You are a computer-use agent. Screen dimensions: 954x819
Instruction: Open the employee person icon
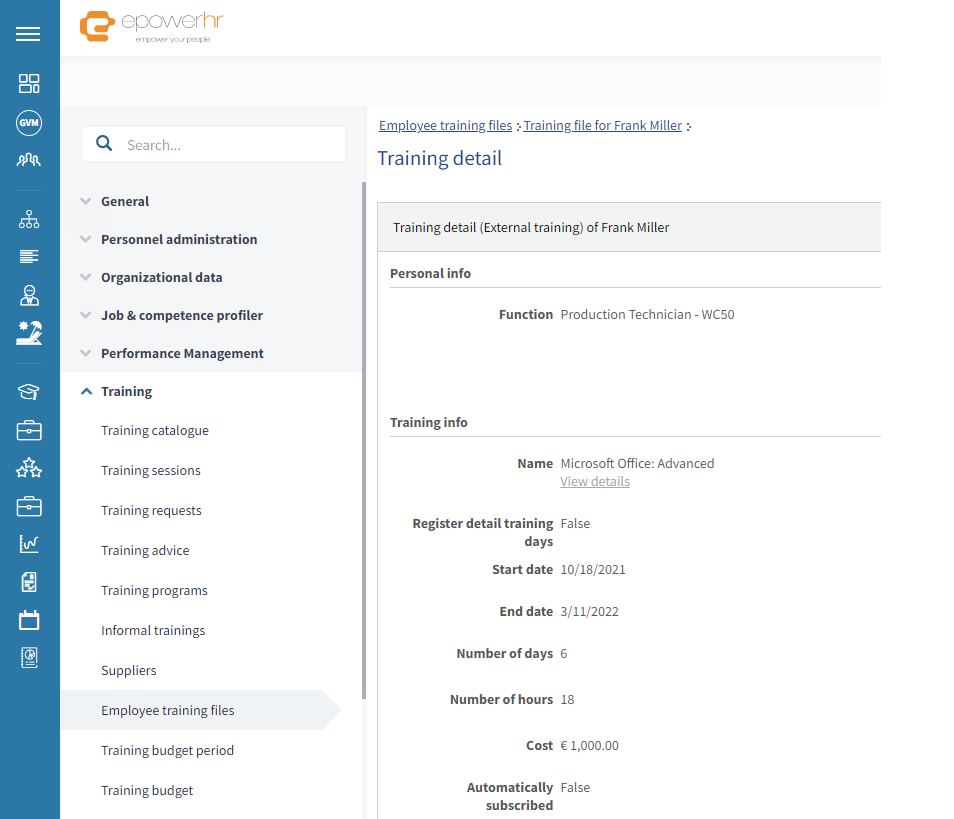coord(29,295)
